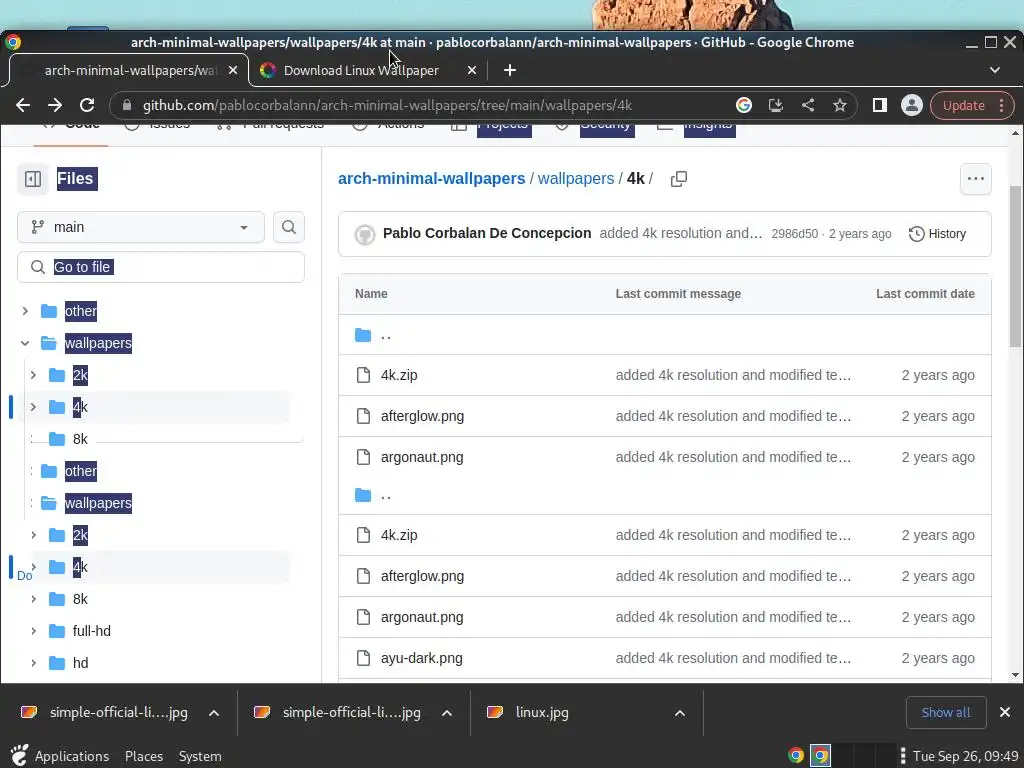This screenshot has height=768, width=1024.
Task: Click the Files panel heading
Action: pyautogui.click(x=77, y=178)
